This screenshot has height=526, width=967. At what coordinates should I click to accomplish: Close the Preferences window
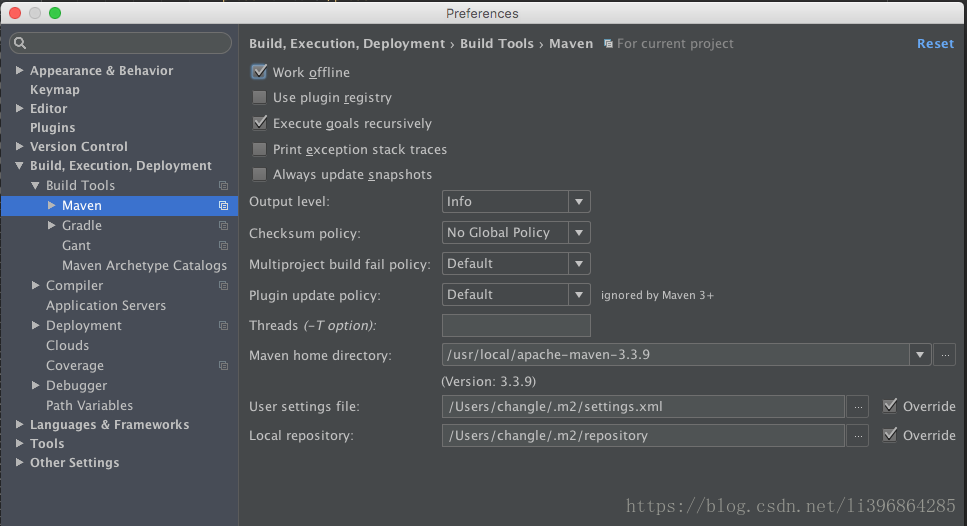tap(15, 13)
